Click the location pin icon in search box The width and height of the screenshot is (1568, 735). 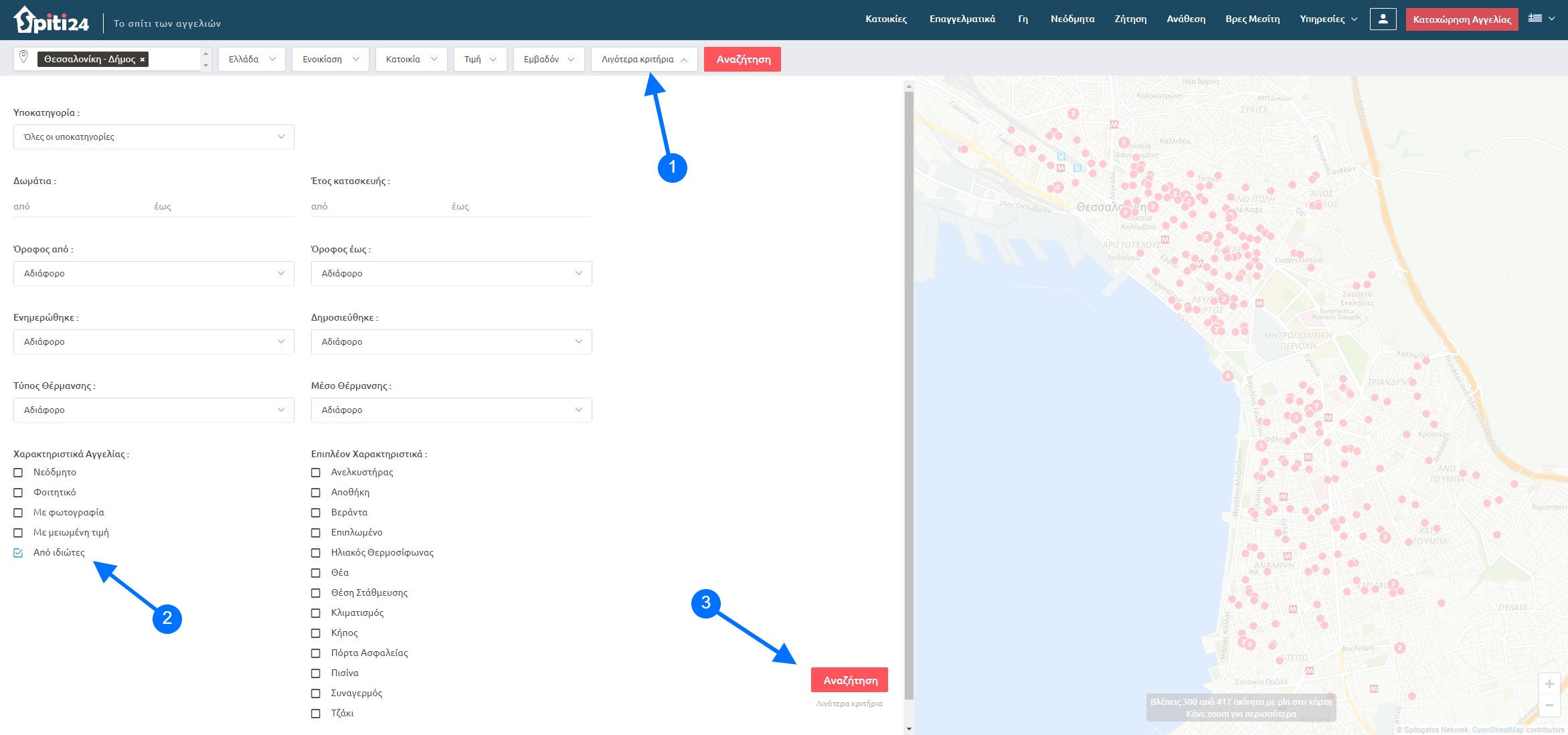pos(23,58)
